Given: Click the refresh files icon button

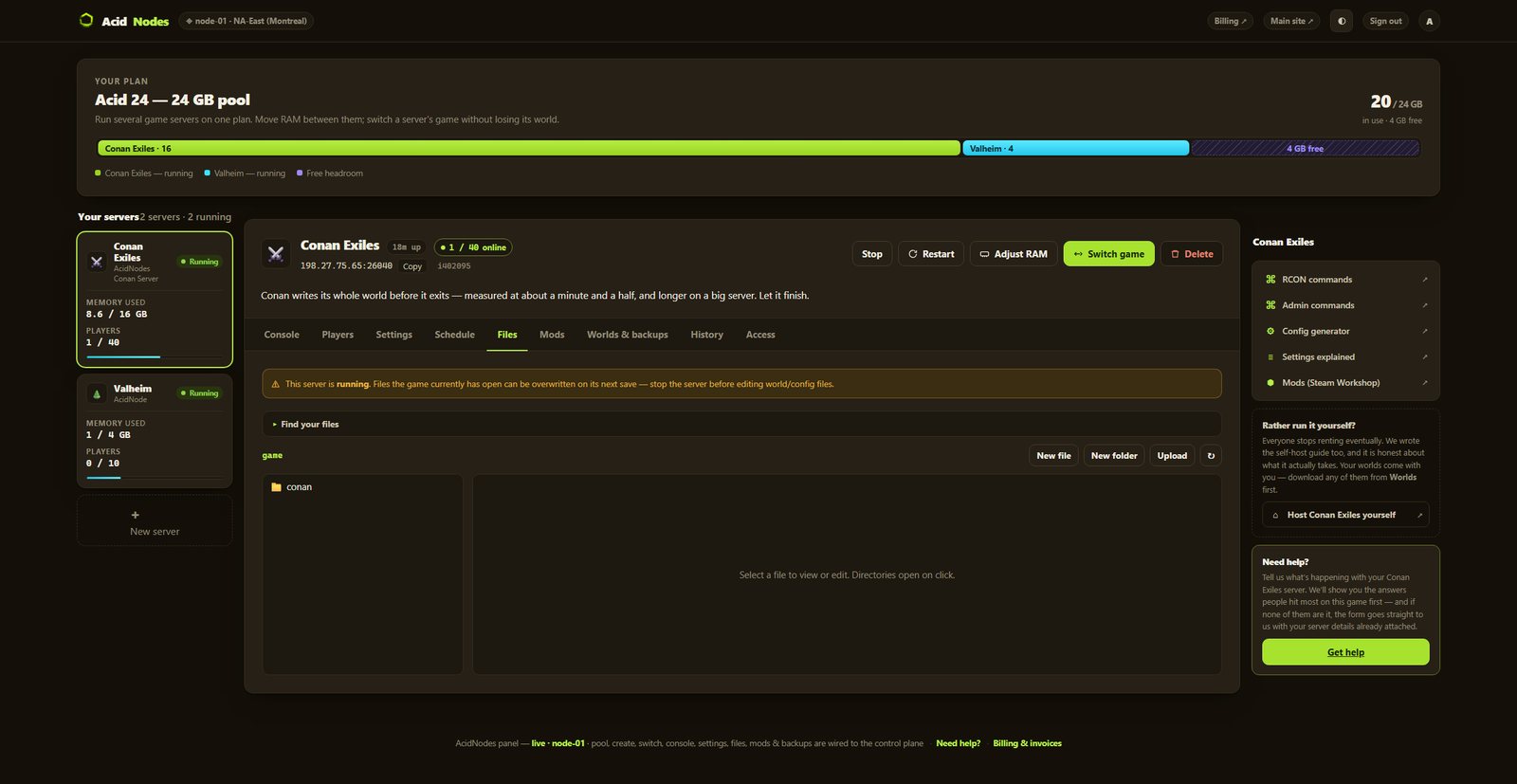Looking at the screenshot, I should (1211, 456).
